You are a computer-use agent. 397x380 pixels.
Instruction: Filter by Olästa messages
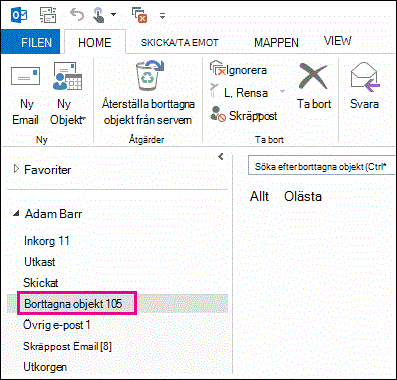[x=303, y=196]
